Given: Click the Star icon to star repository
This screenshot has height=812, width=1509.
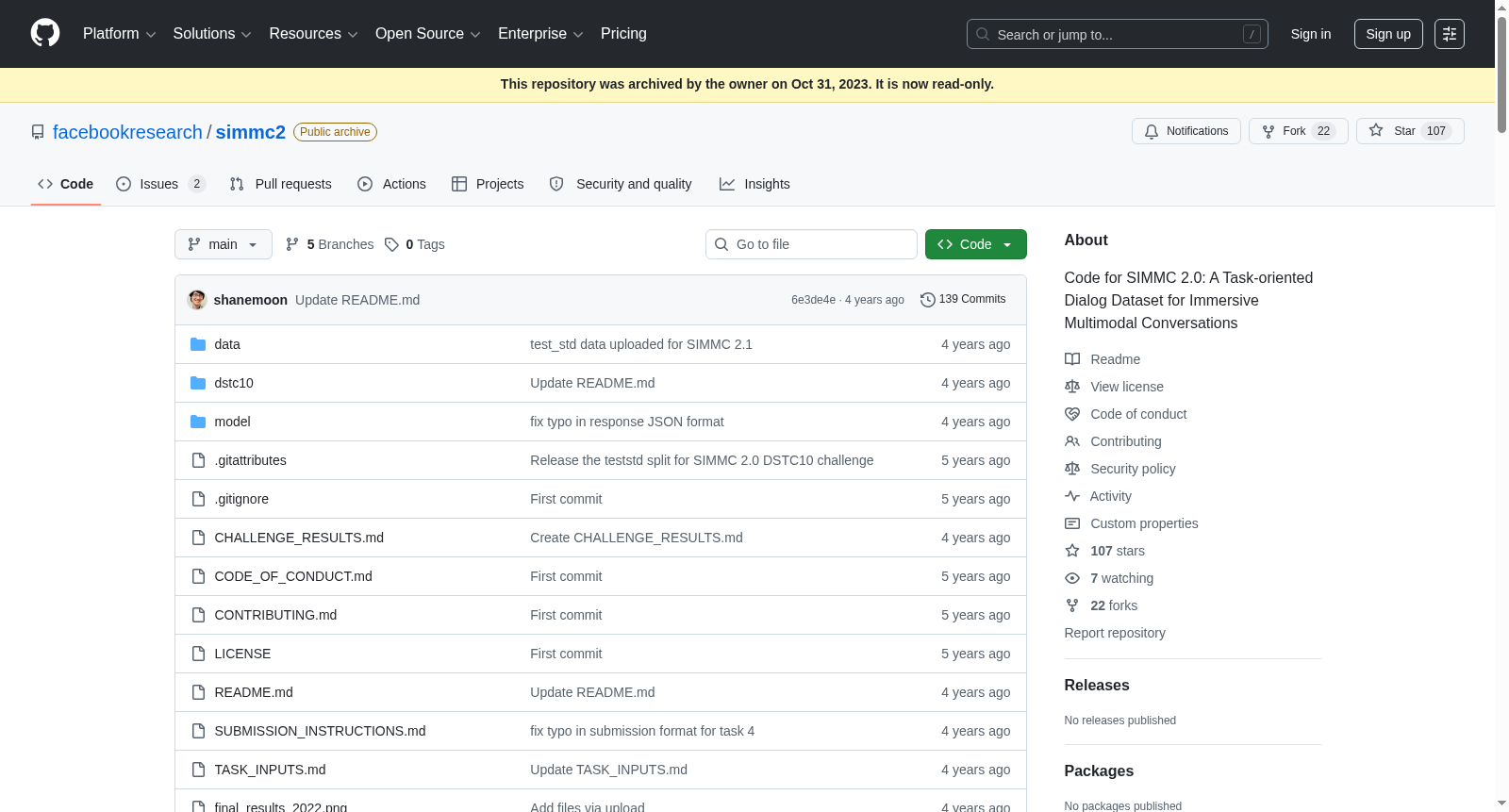Looking at the screenshot, I should coord(1376,131).
